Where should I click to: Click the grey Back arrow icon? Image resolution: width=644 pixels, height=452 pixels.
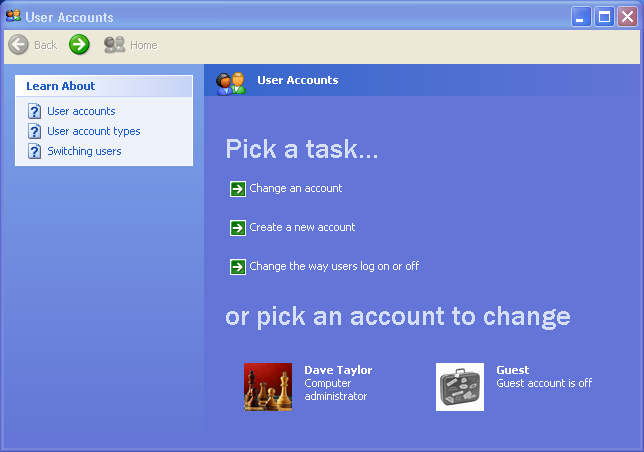tap(18, 45)
